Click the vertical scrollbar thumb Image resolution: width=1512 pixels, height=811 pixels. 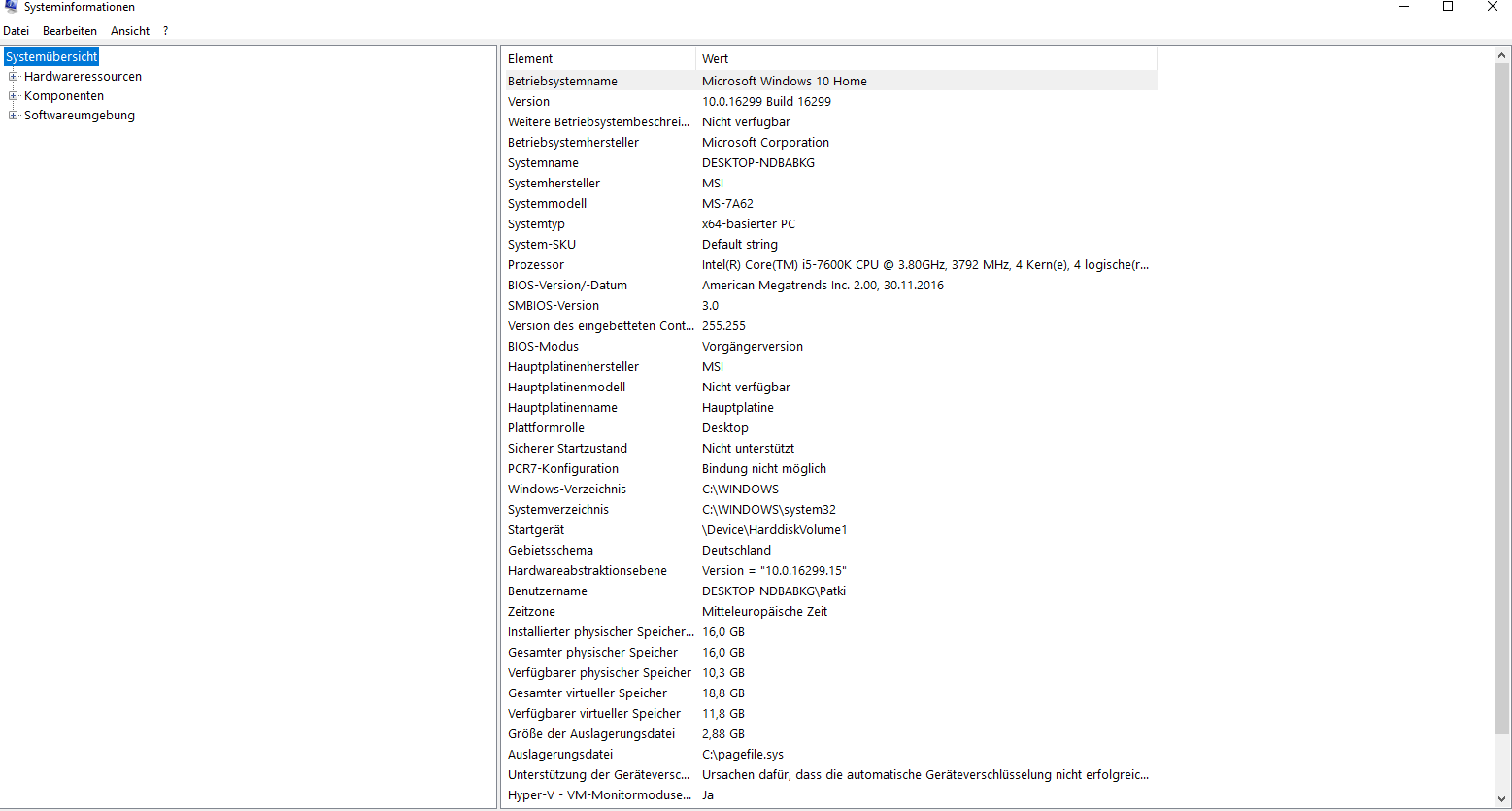(x=1503, y=400)
